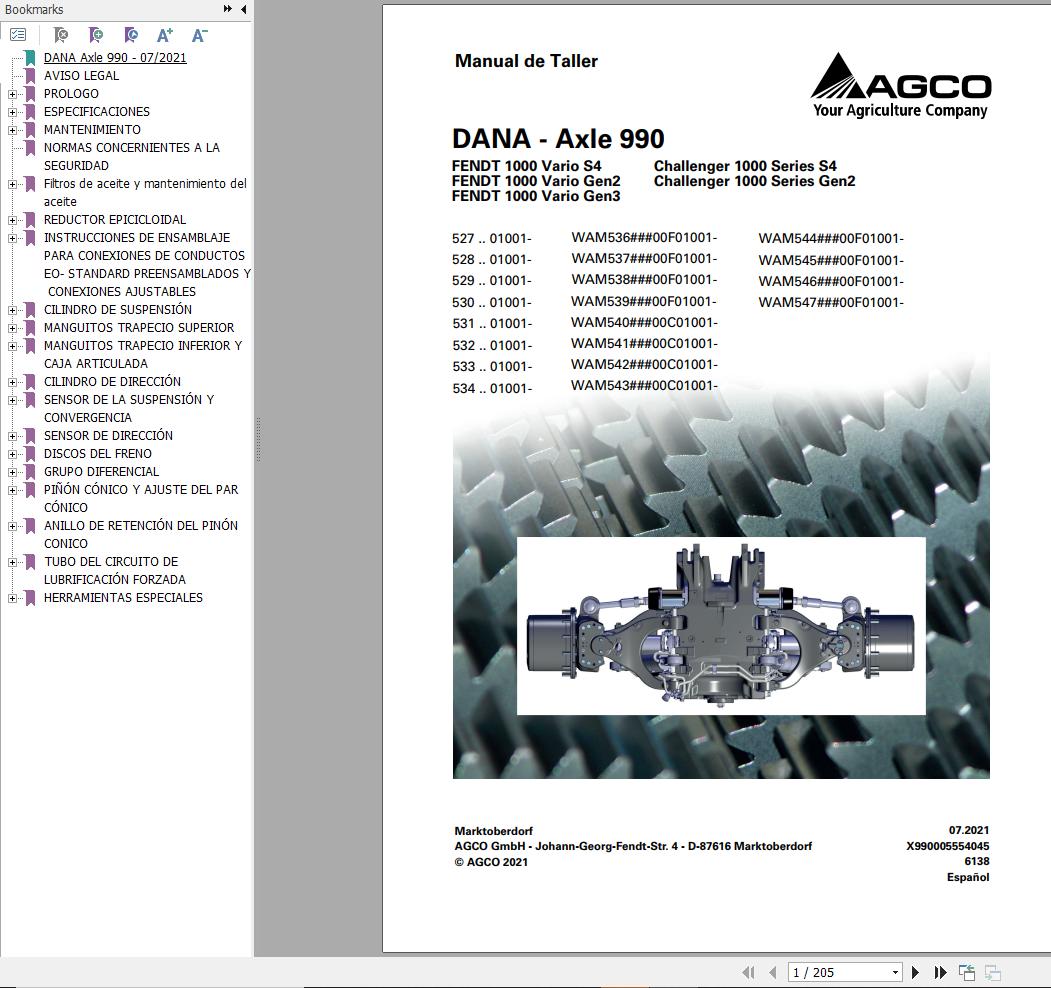Expand the ESPECIFICACIONES bookmark

click(x=10, y=111)
